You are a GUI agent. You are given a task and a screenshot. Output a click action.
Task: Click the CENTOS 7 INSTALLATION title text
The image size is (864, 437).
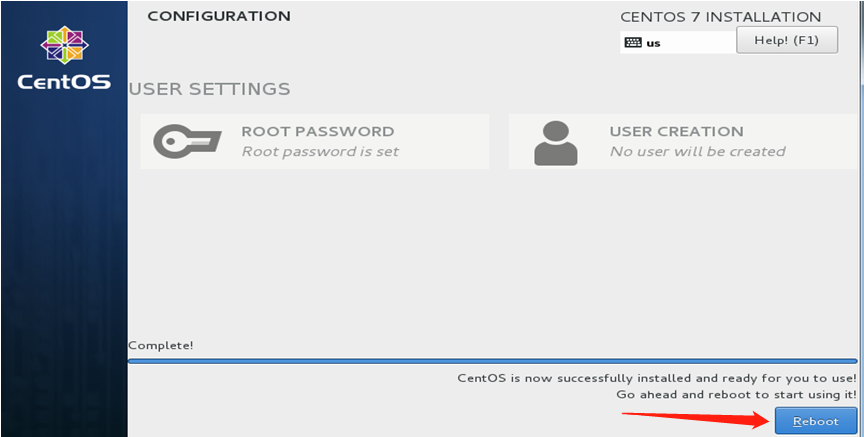(721, 17)
